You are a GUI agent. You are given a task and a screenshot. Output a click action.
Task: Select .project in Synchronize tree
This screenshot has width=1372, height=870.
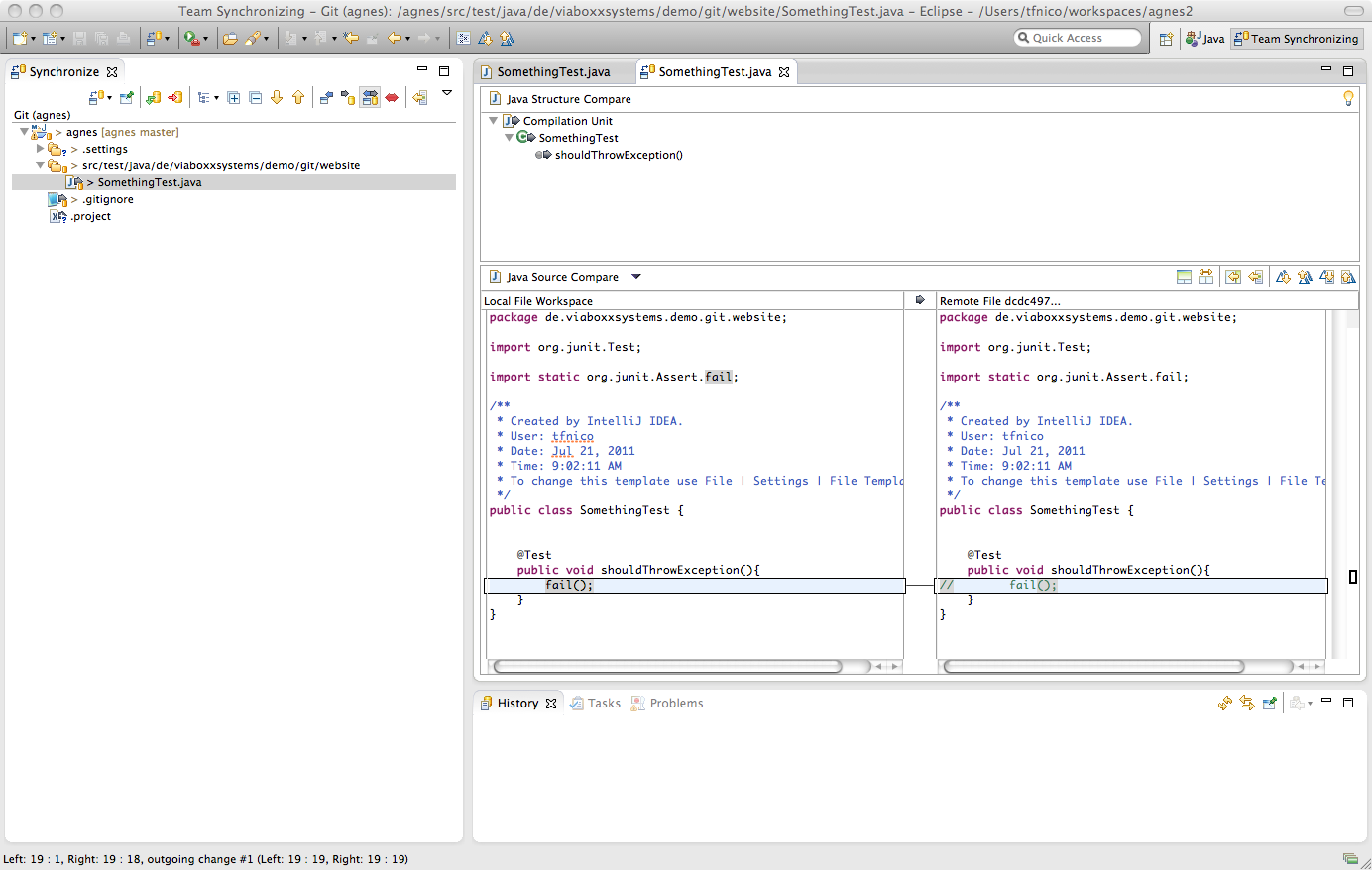pyautogui.click(x=91, y=216)
